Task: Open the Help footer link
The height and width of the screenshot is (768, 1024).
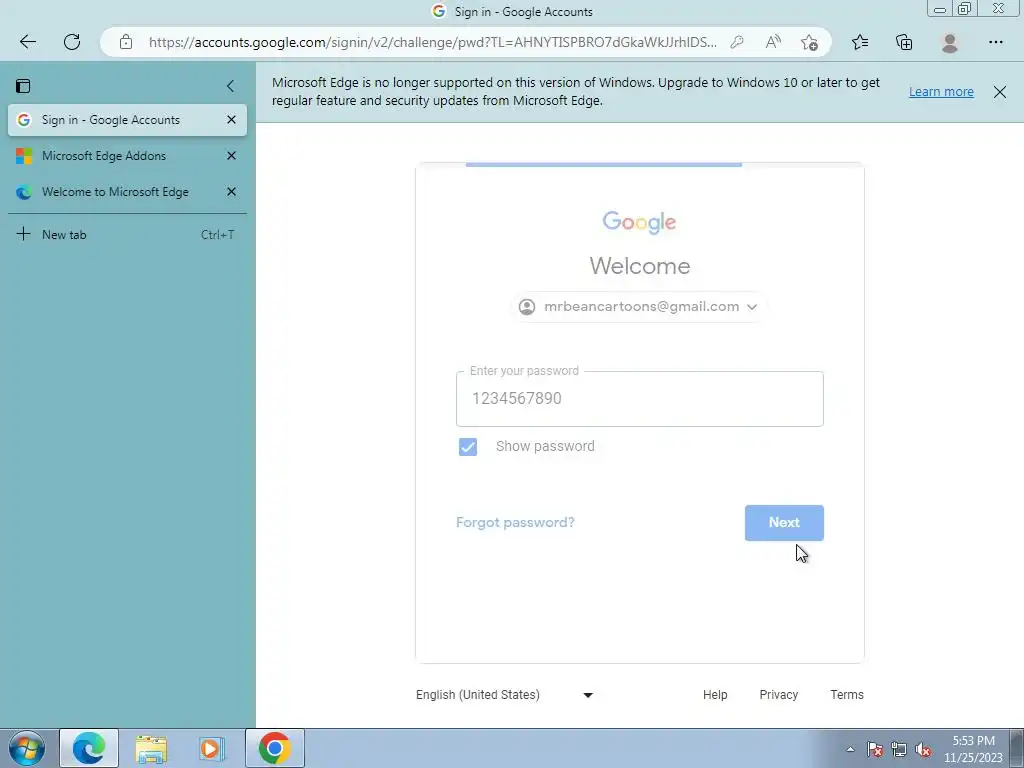Action: click(x=715, y=695)
